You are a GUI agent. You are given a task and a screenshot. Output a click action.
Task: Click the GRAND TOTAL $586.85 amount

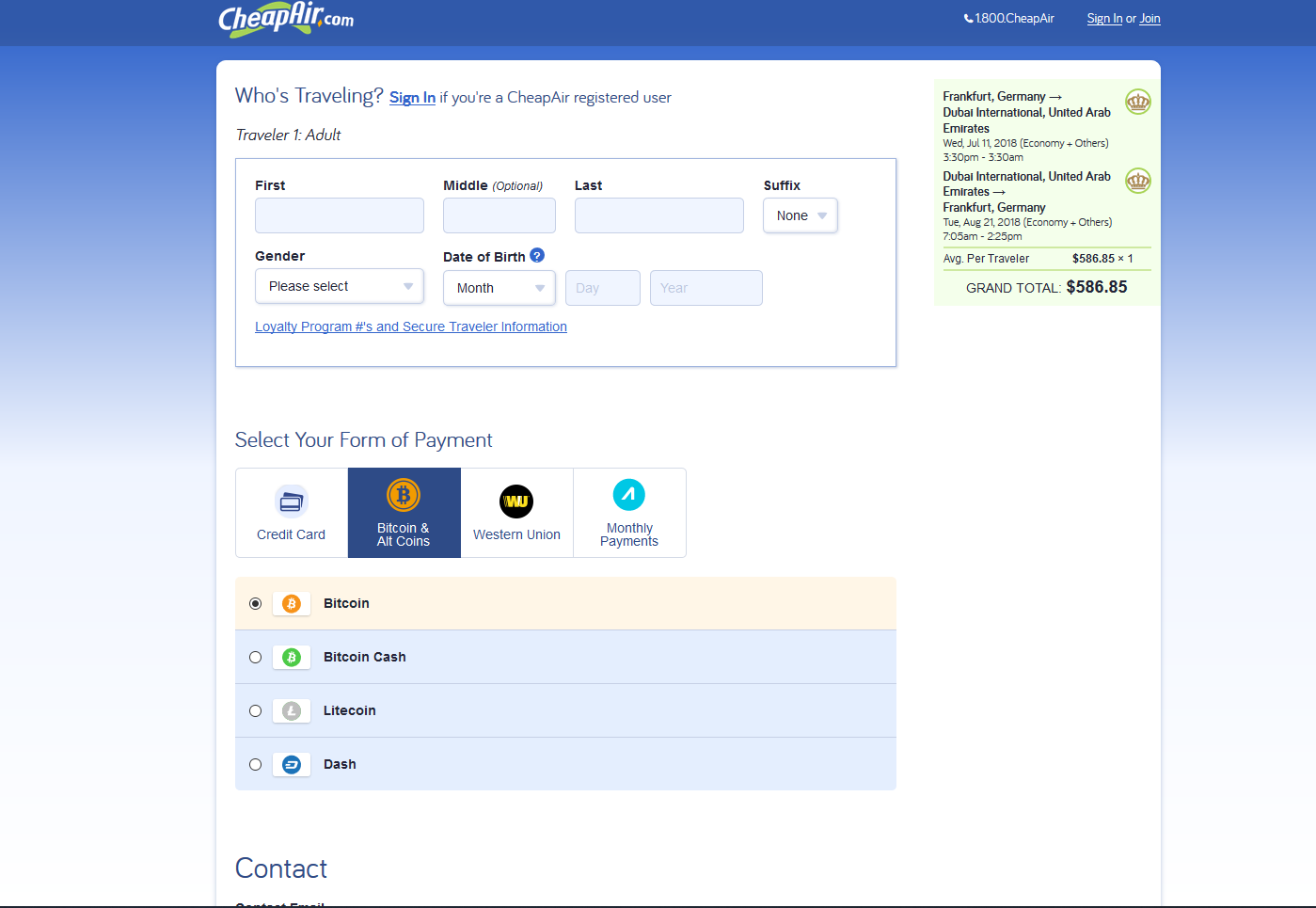[x=1097, y=287]
